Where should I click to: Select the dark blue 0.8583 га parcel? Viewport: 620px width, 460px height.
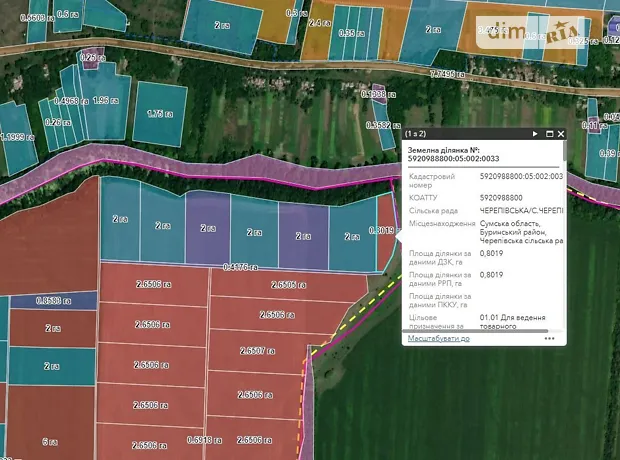click(52, 300)
